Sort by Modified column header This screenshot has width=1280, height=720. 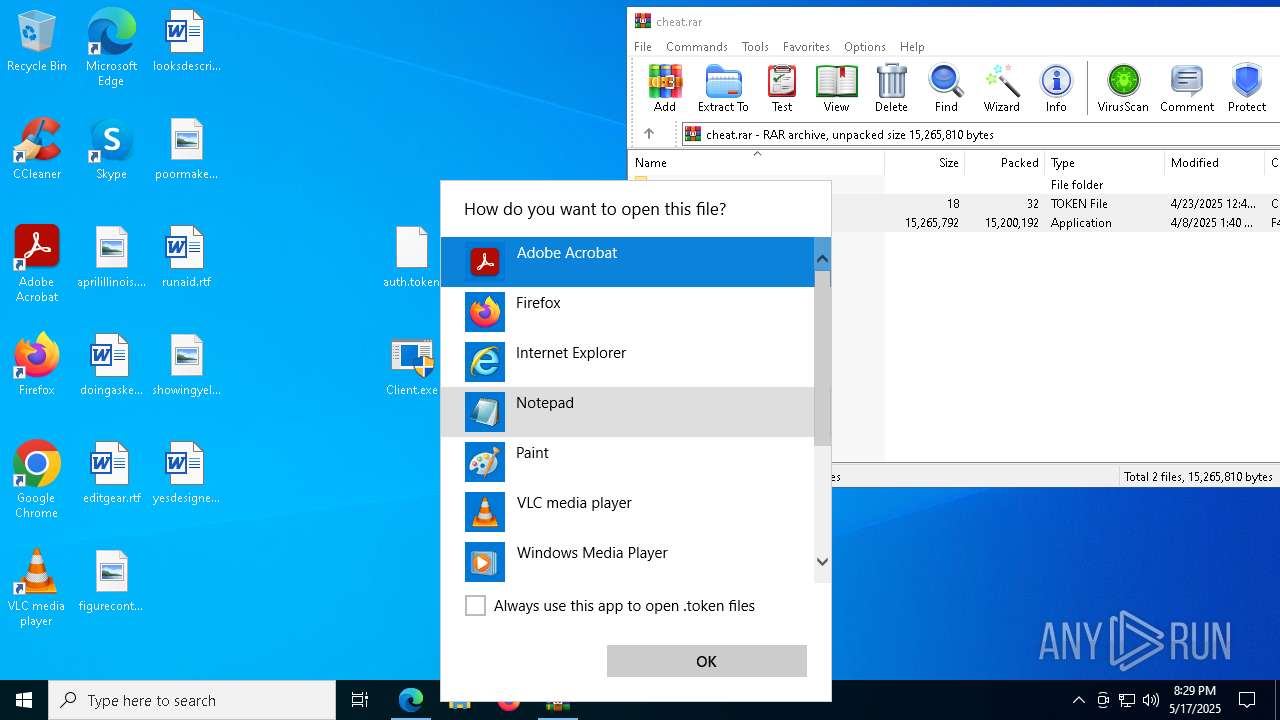pos(1215,163)
